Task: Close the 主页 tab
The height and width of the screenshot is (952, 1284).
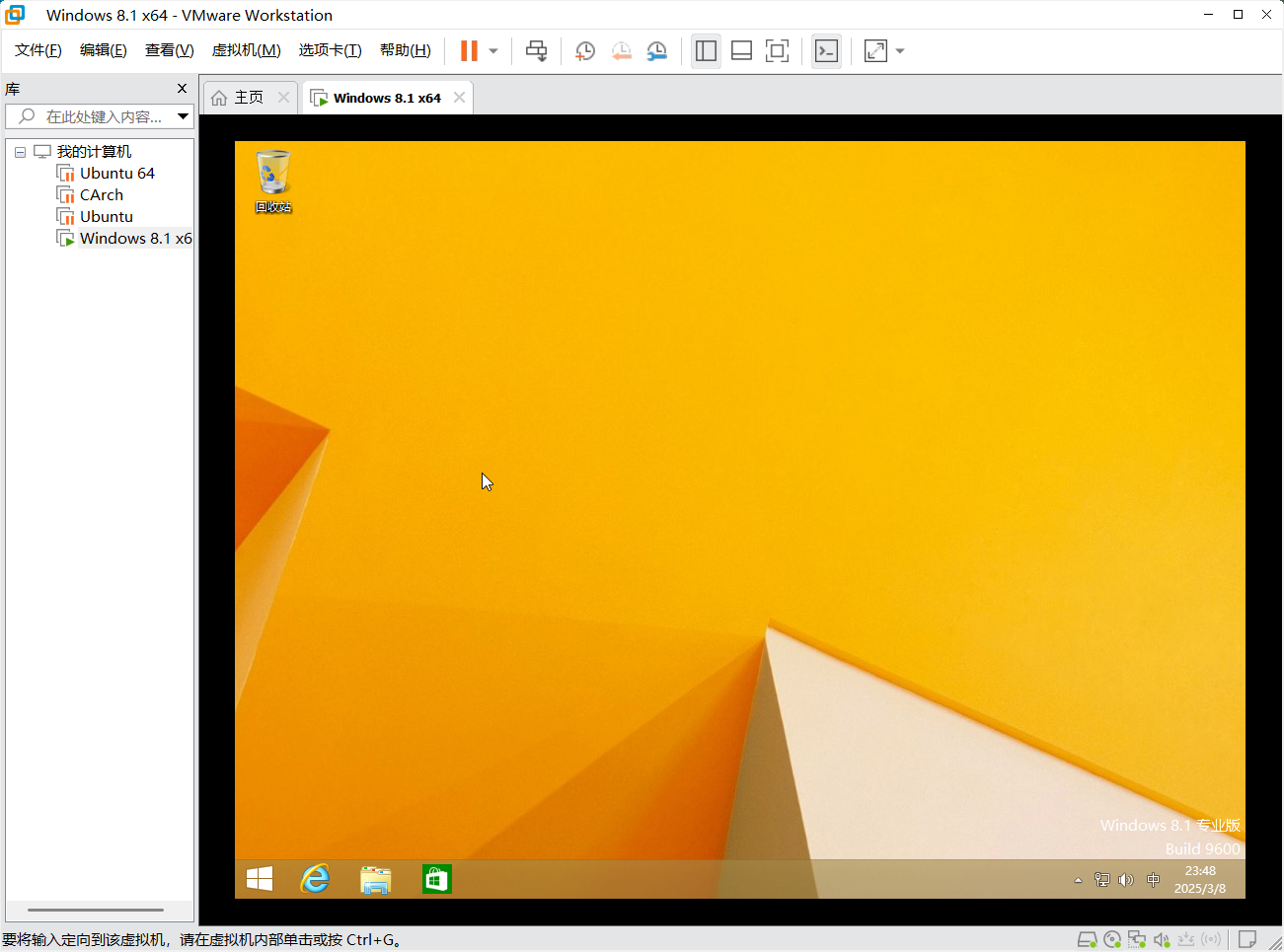Action: [x=283, y=97]
